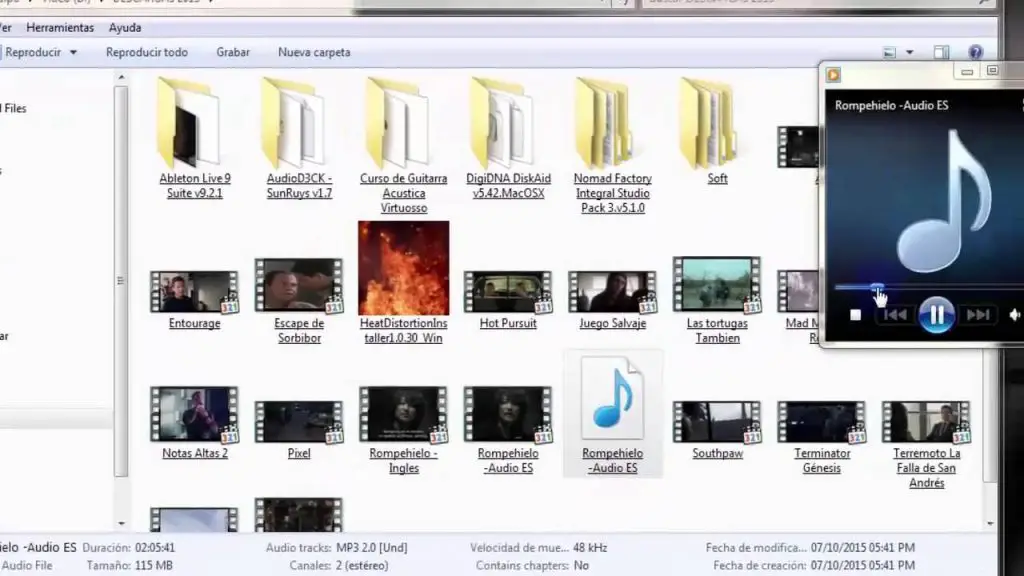The height and width of the screenshot is (576, 1024).
Task: Open the Explorer help icon
Action: tap(975, 52)
